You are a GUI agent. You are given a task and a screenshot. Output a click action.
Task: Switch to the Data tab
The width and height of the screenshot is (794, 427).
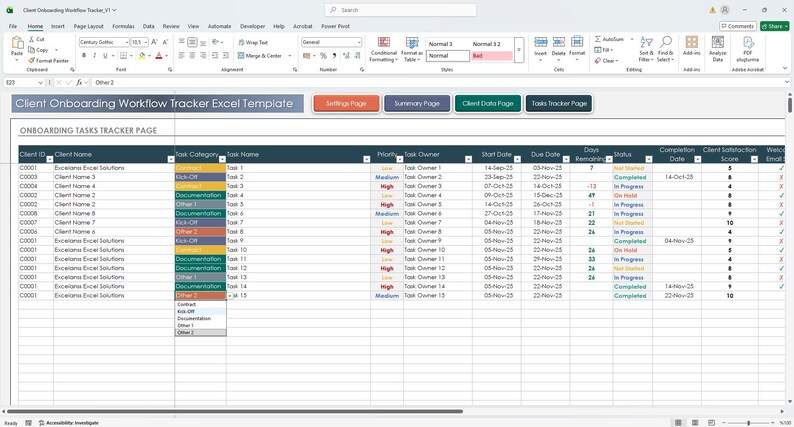tap(148, 26)
